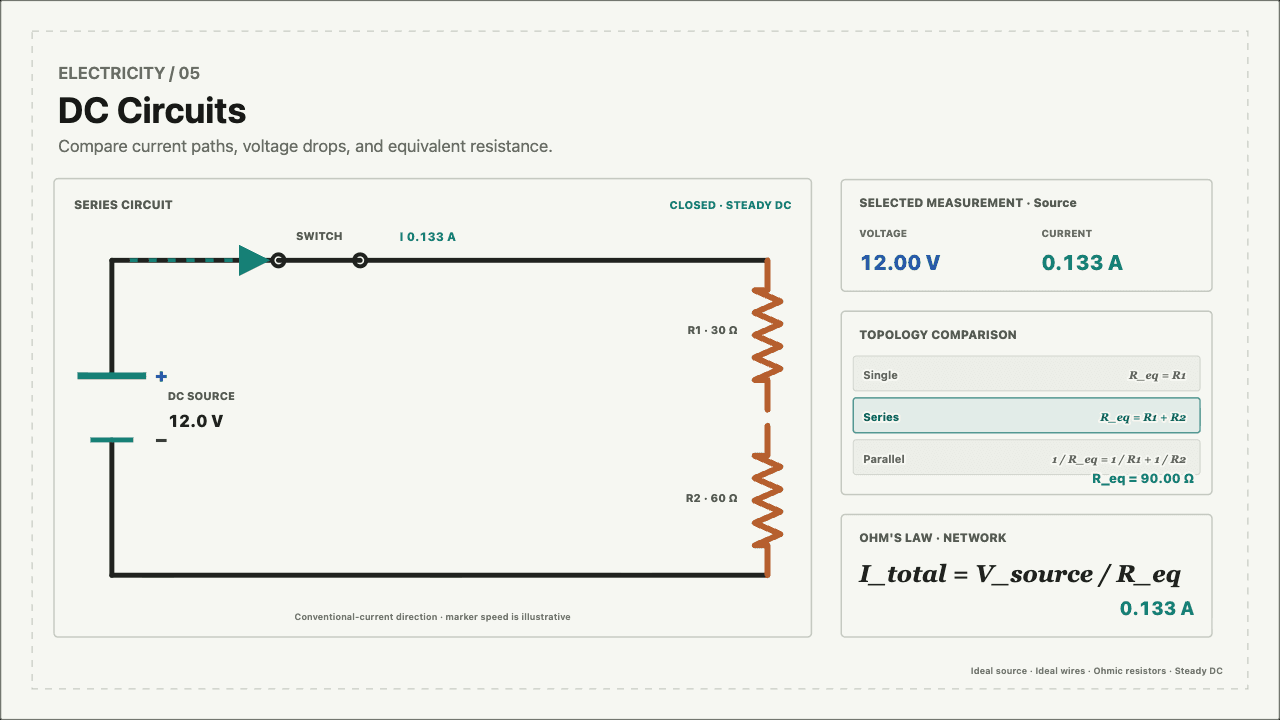Screen dimensions: 1280x720
Task: Click the ELECTRICITY / 05 breadcrumb
Action: coord(129,73)
